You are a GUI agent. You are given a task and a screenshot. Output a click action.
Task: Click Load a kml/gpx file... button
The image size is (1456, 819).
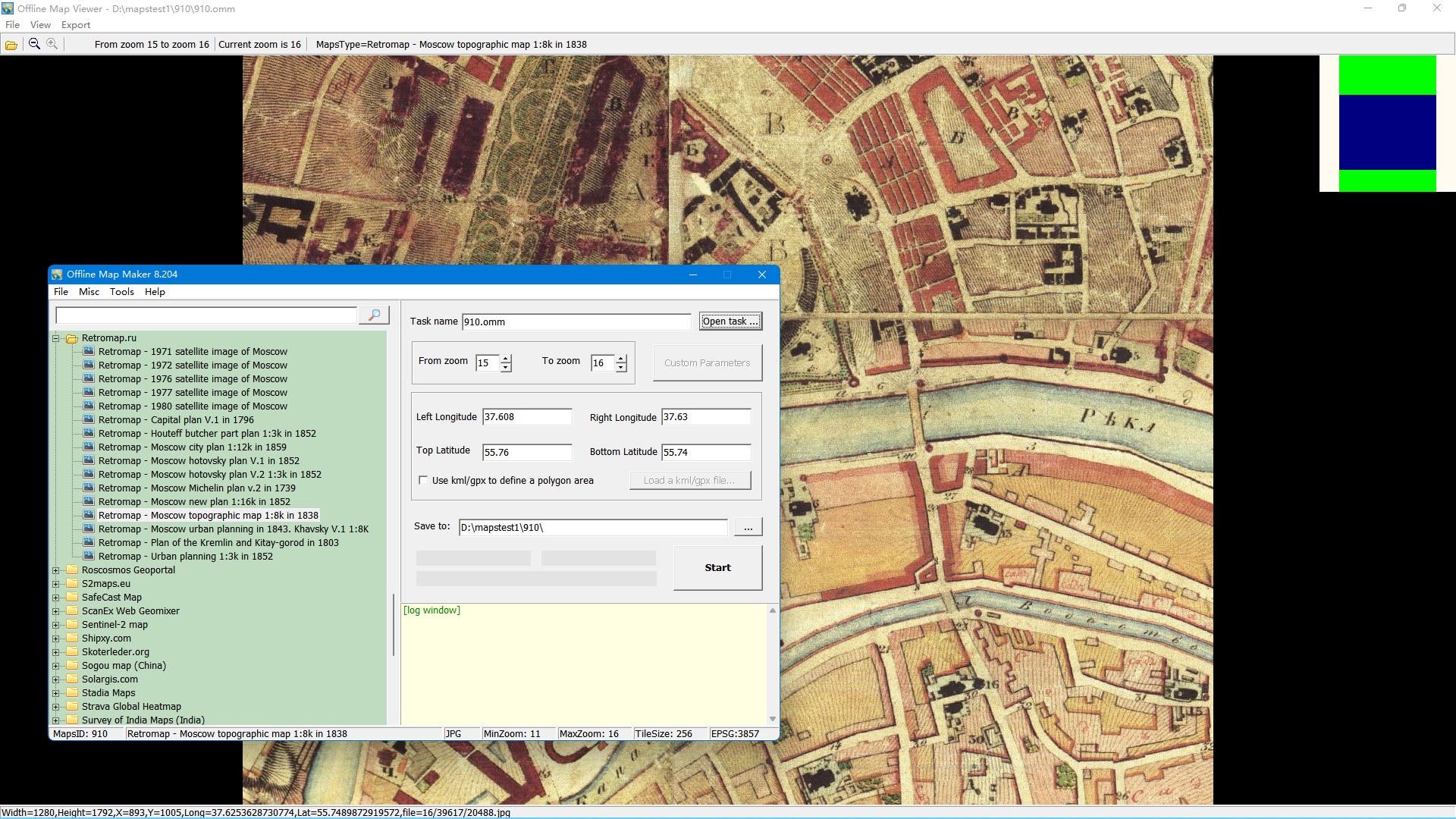click(689, 481)
